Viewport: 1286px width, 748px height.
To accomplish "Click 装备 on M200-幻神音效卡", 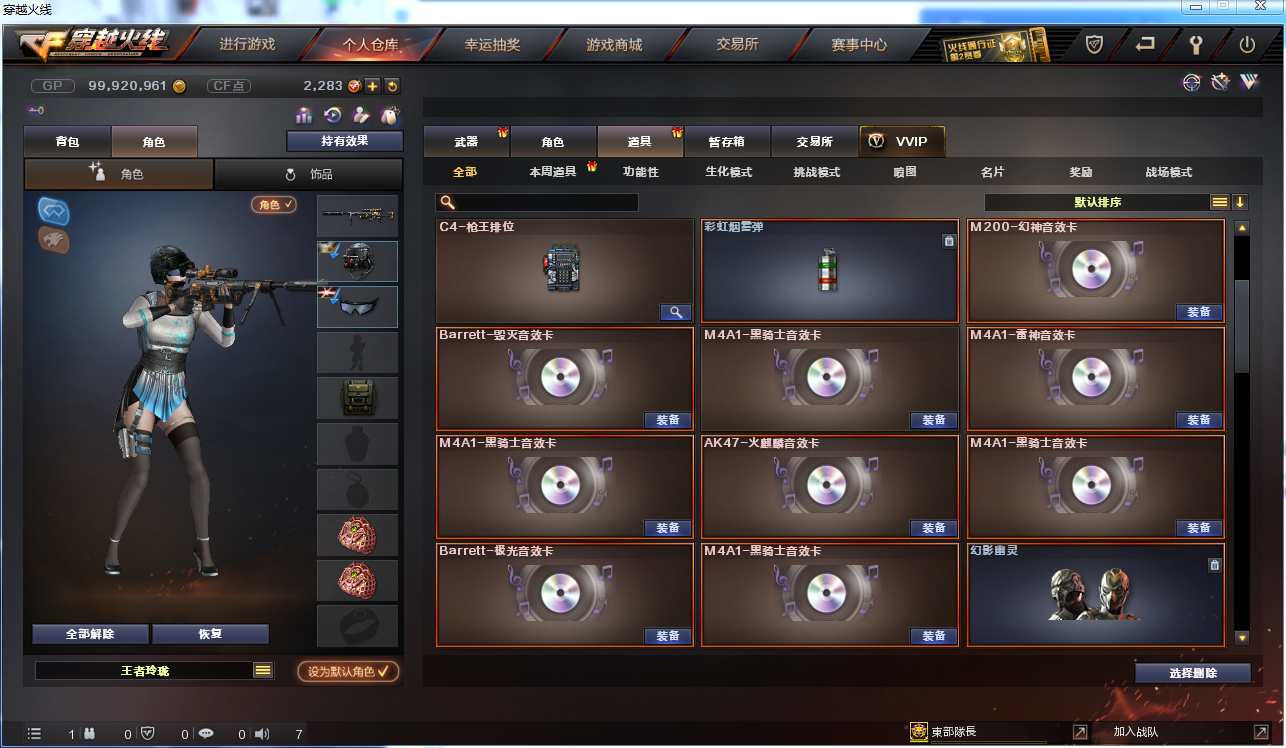I will point(1199,312).
